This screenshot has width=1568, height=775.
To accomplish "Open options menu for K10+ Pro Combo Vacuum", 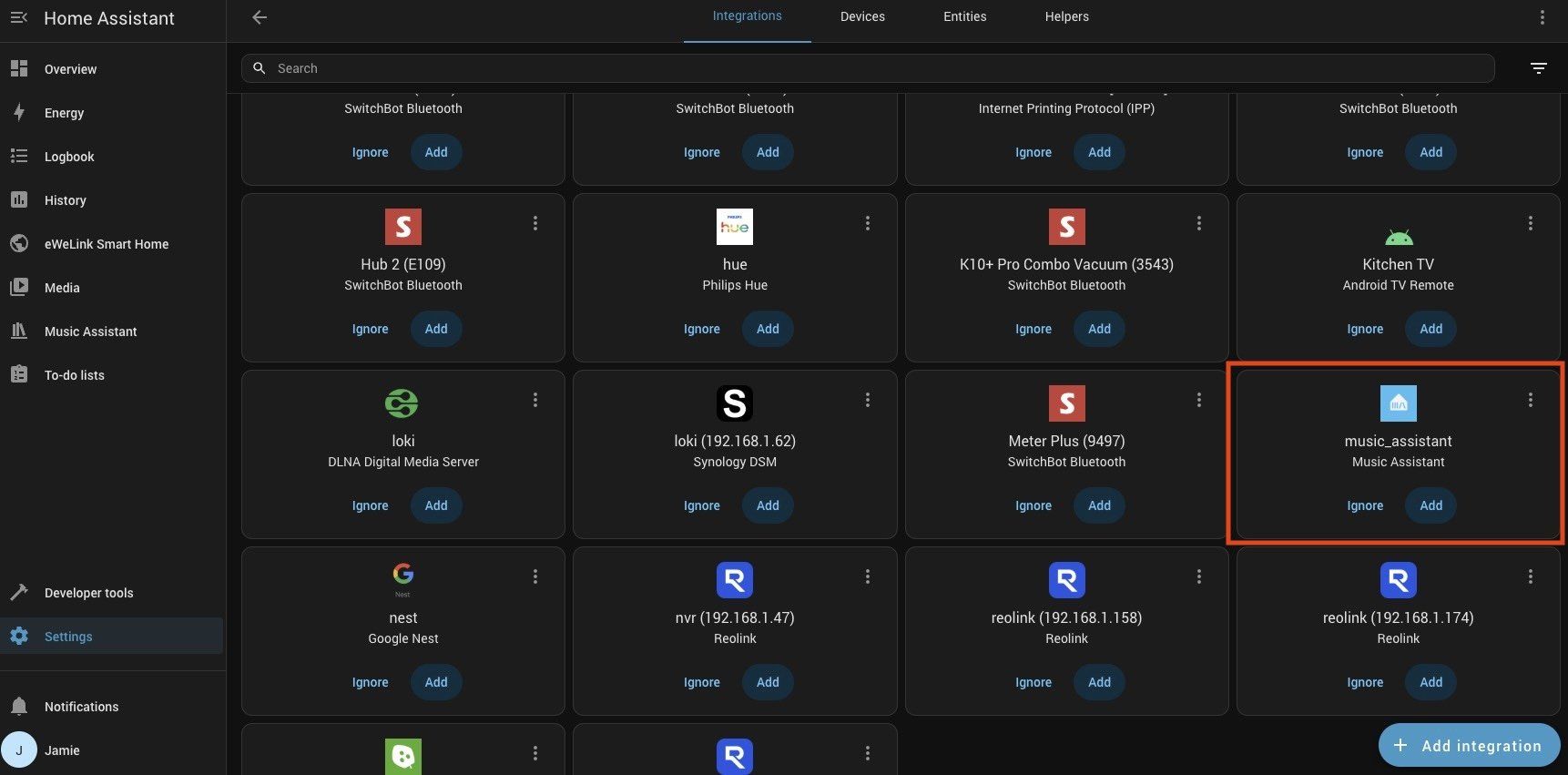I will point(1199,223).
